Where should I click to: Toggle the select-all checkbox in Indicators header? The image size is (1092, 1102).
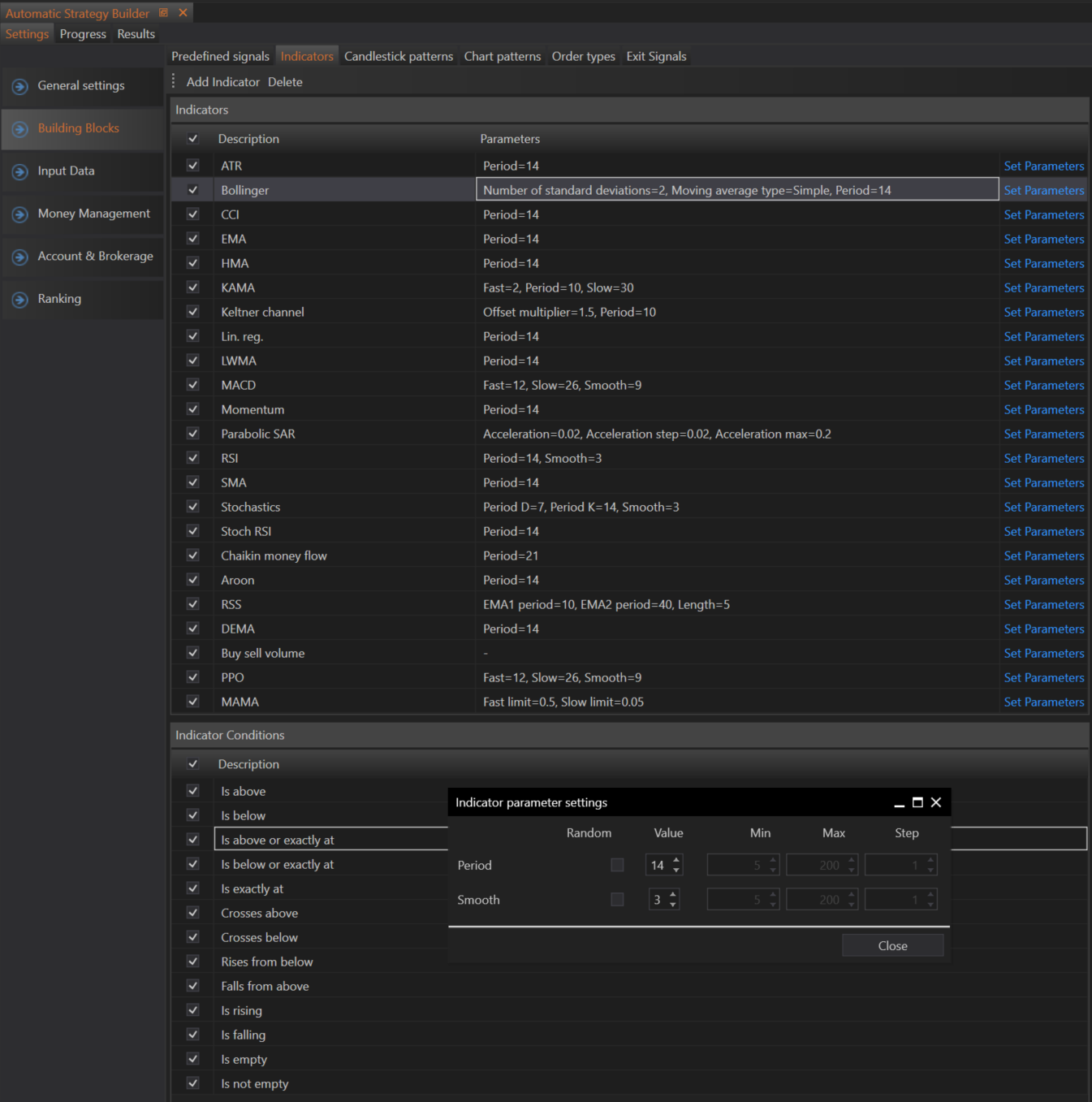click(x=193, y=139)
